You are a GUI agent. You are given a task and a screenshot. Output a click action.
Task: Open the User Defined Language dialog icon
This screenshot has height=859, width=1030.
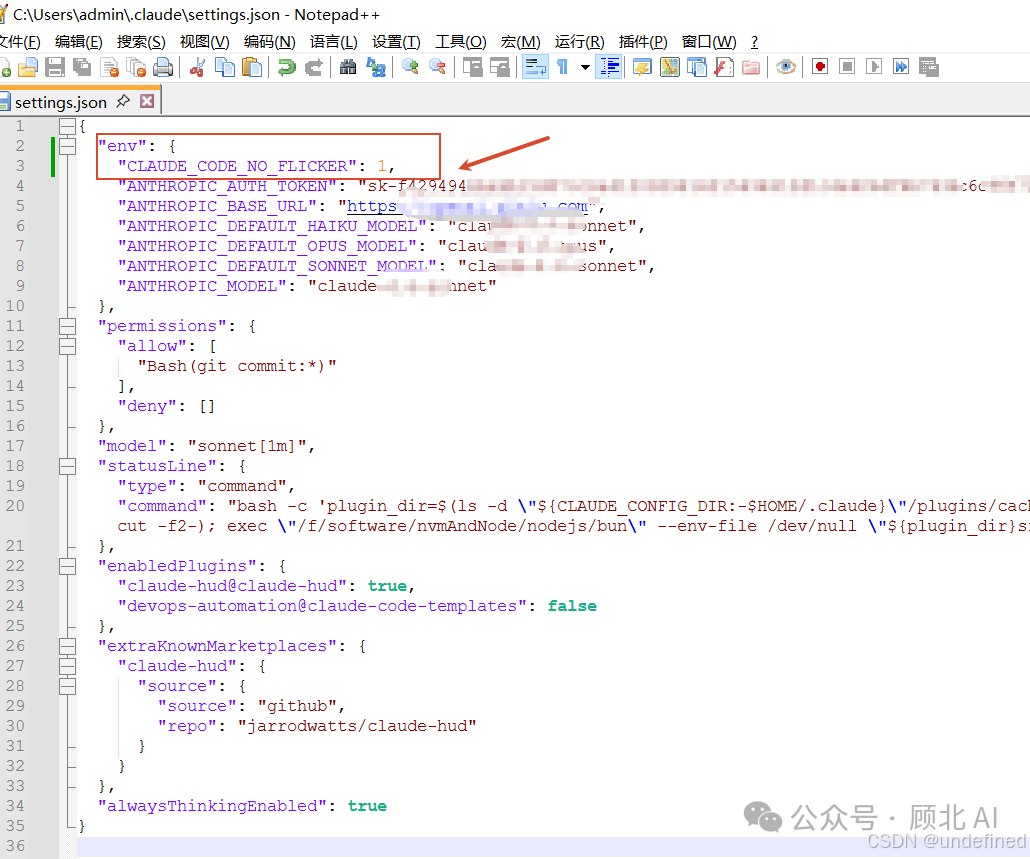642,67
